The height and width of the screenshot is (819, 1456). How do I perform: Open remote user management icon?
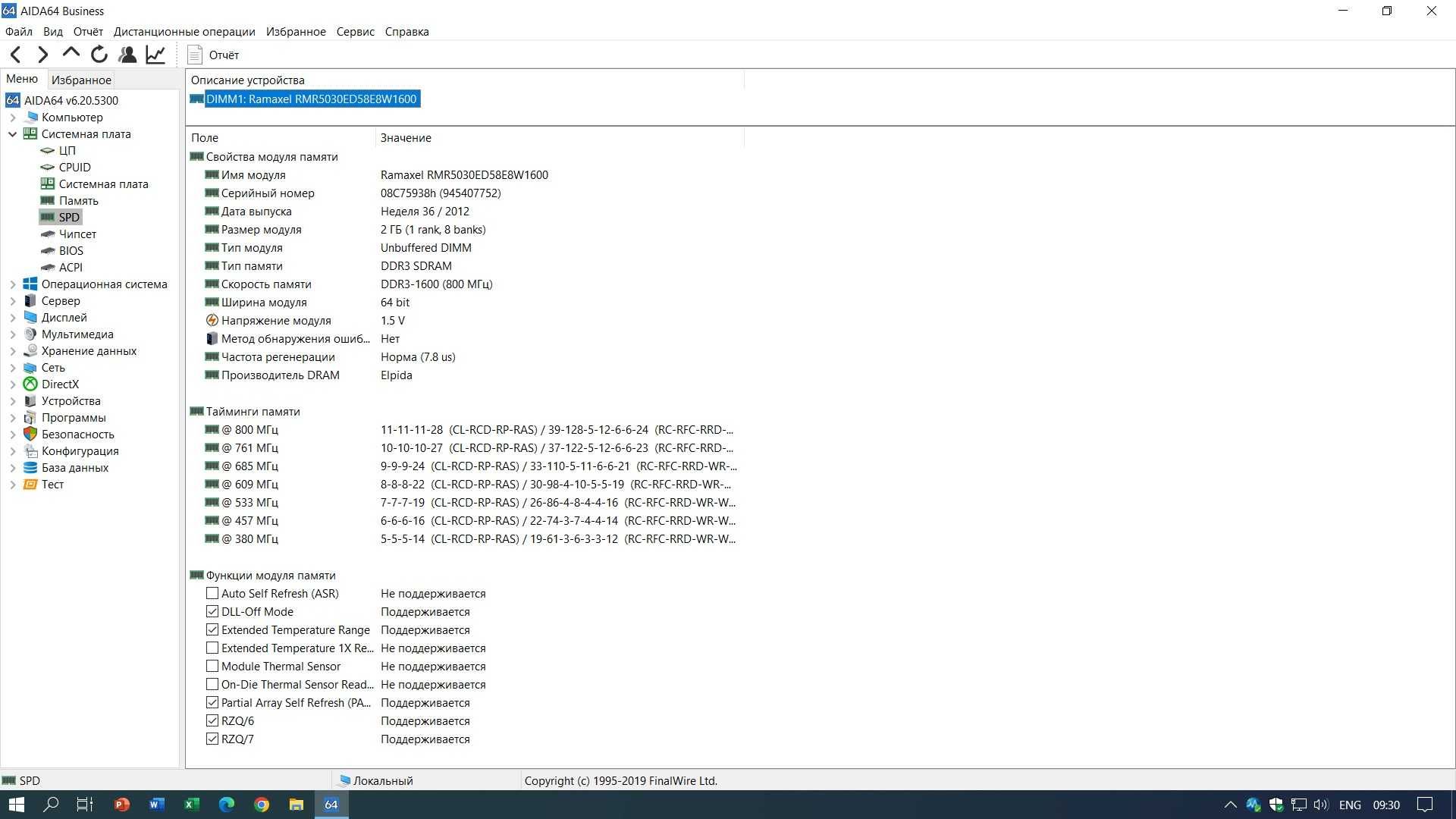point(127,55)
